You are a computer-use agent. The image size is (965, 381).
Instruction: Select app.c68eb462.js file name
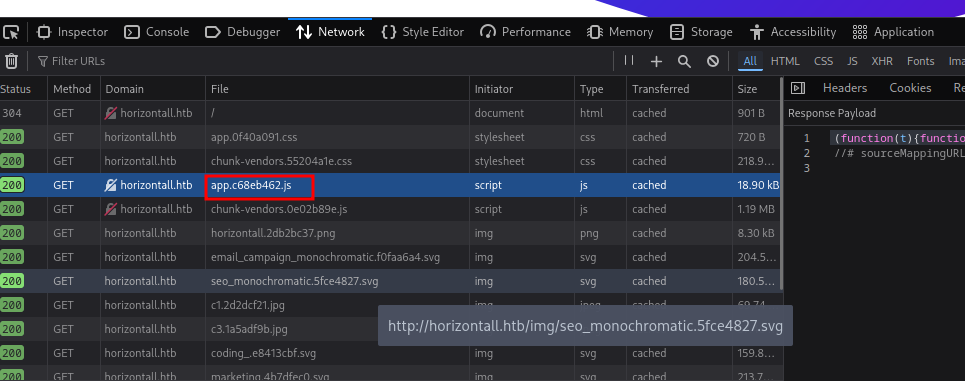point(251,185)
